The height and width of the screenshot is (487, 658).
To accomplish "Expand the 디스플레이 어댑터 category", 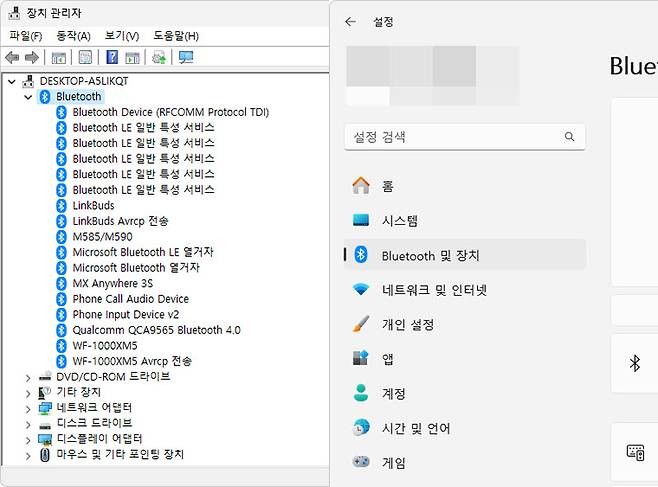I will click(28, 440).
